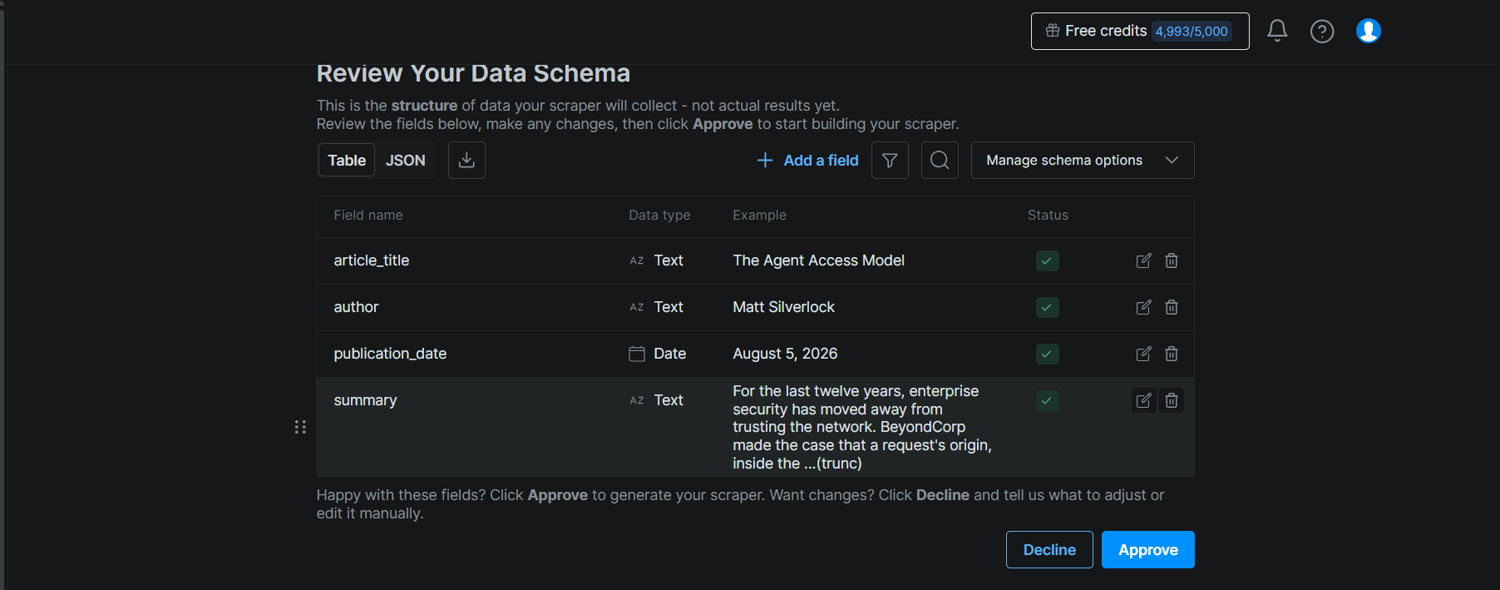Image resolution: width=1500 pixels, height=590 pixels.
Task: Select the article_title field name
Action: click(x=371, y=260)
